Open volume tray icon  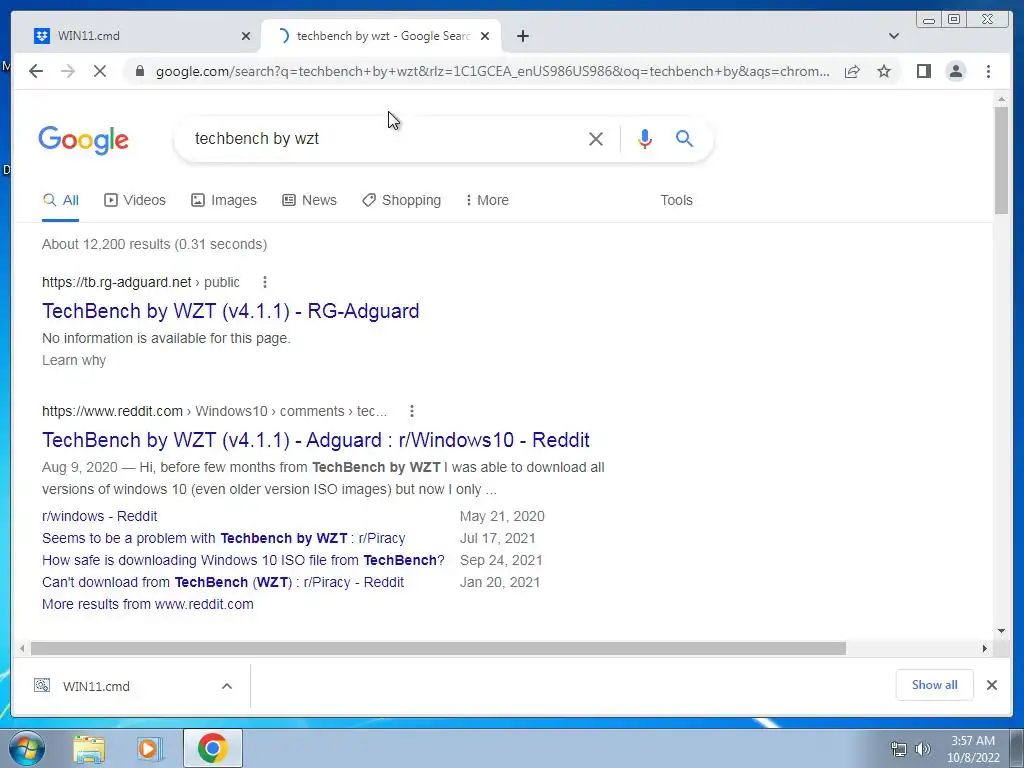[923, 749]
